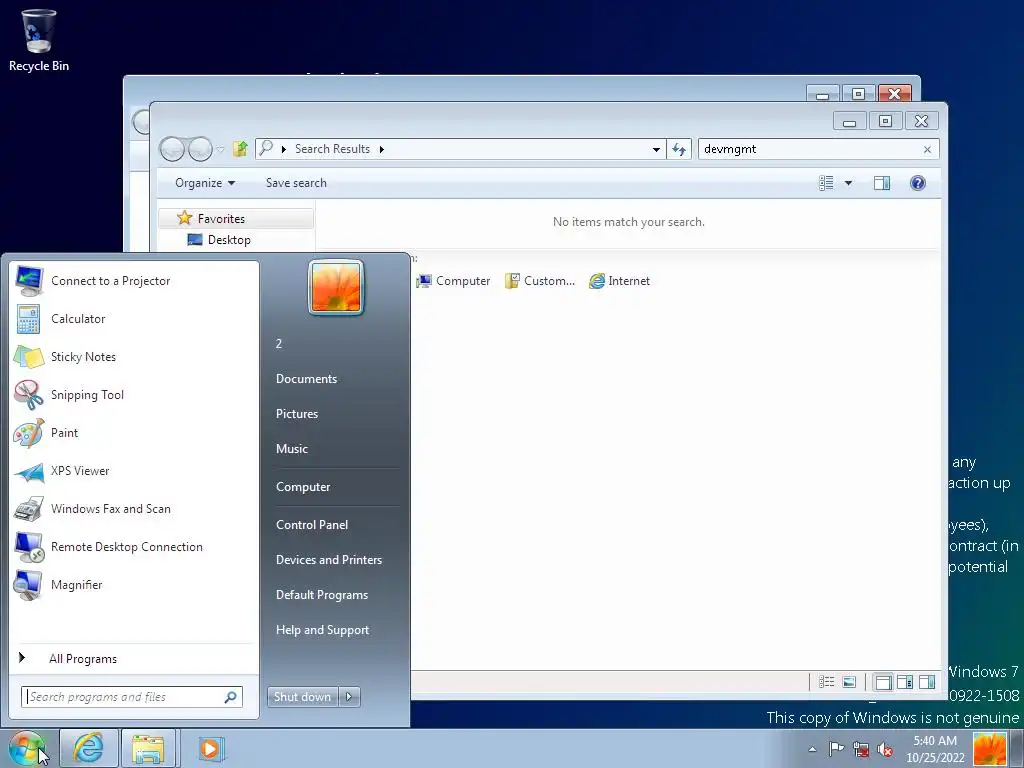
Task: Open Windows Media Player taskbar icon
Action: [x=211, y=748]
